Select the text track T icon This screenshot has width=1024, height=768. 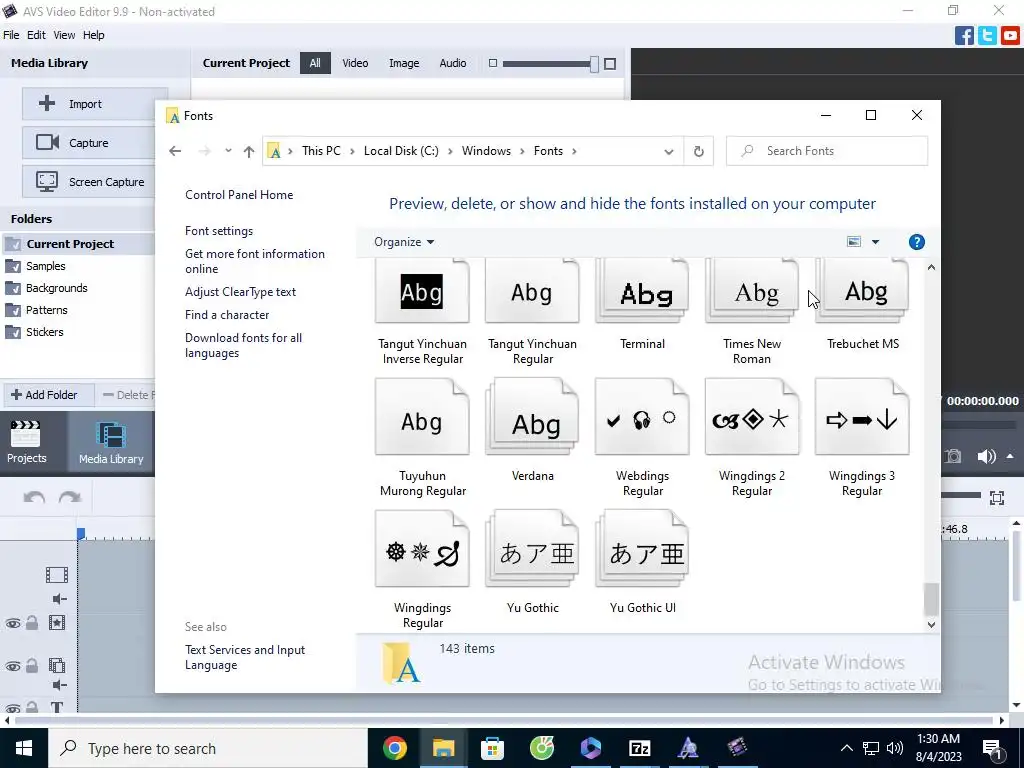[57, 707]
